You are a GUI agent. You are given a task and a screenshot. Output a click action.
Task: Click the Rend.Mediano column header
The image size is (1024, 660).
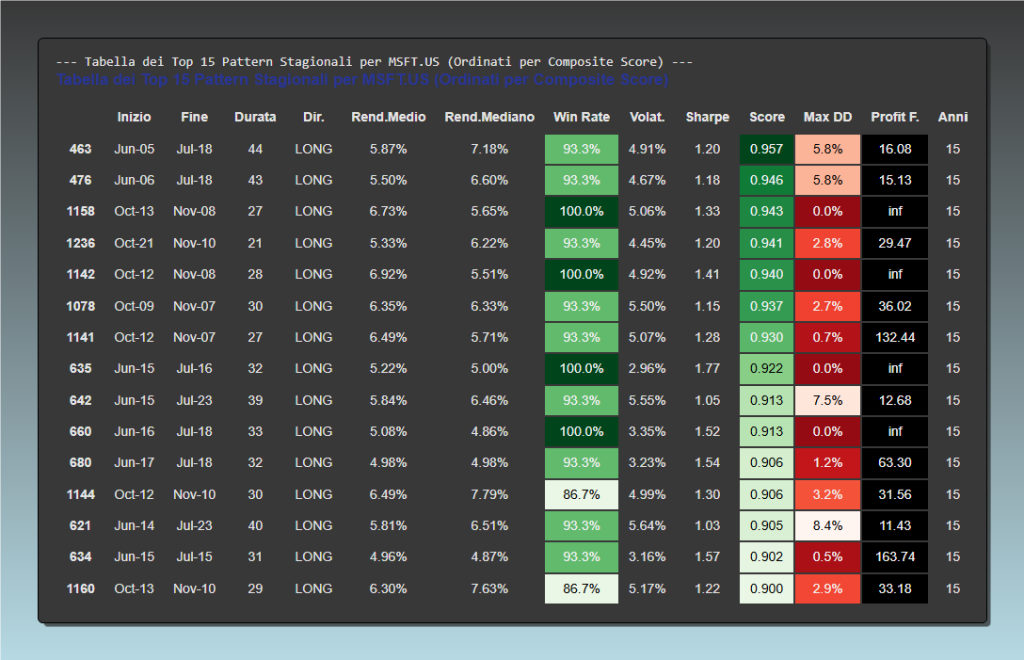click(x=489, y=117)
